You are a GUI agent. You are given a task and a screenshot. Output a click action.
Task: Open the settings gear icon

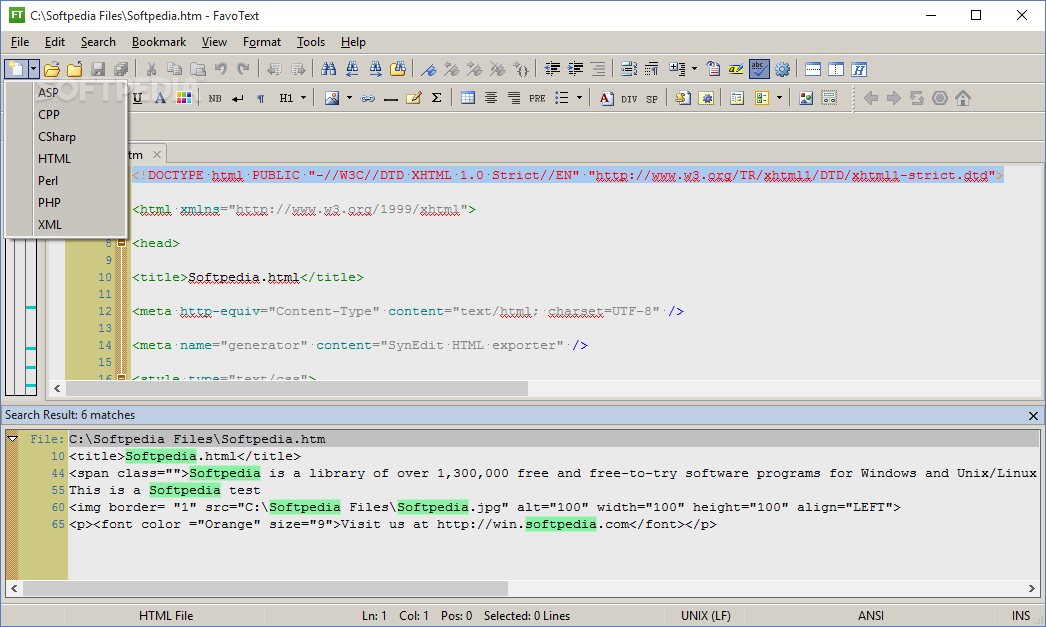click(782, 69)
